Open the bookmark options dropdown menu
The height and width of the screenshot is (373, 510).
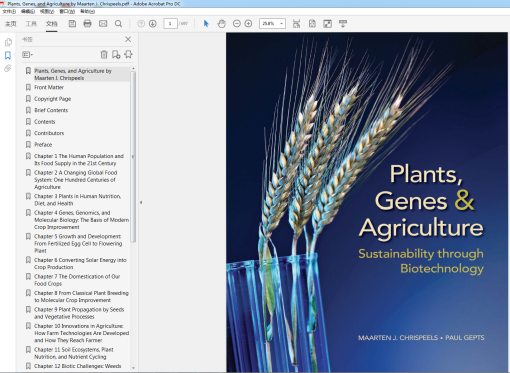point(27,54)
